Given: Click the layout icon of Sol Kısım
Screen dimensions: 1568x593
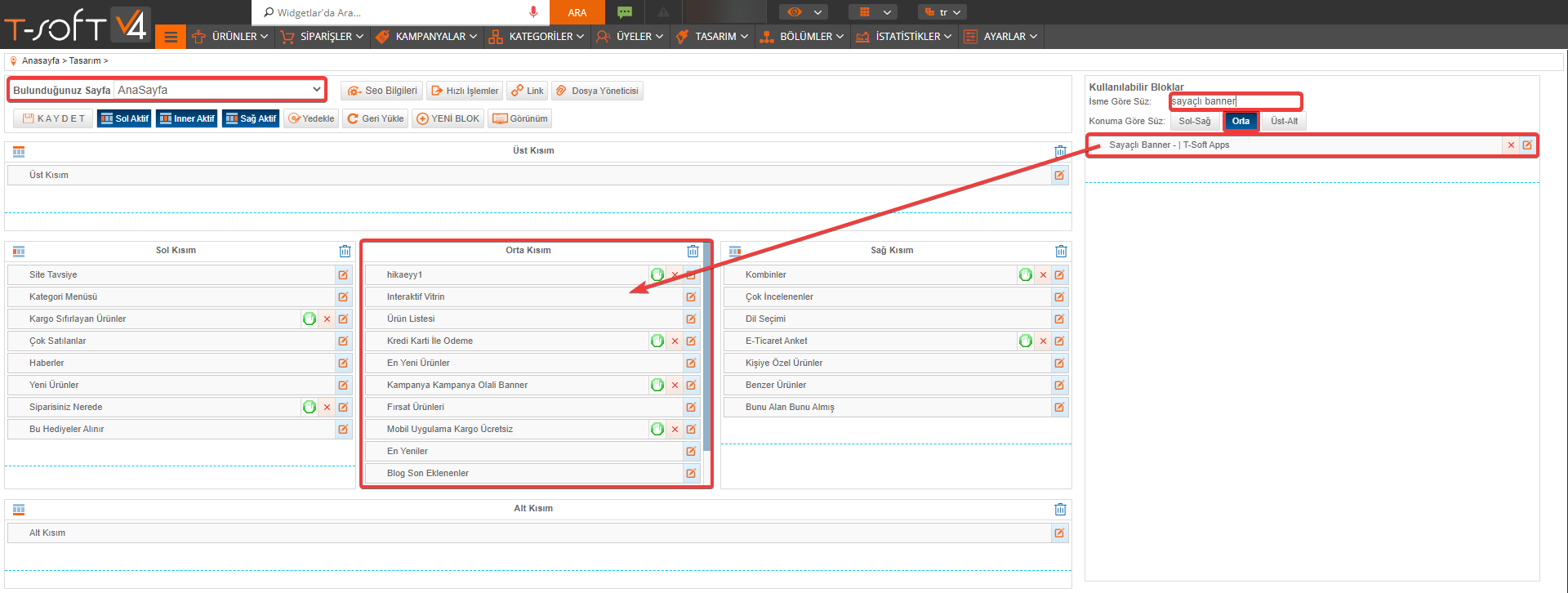Looking at the screenshot, I should click(x=19, y=251).
